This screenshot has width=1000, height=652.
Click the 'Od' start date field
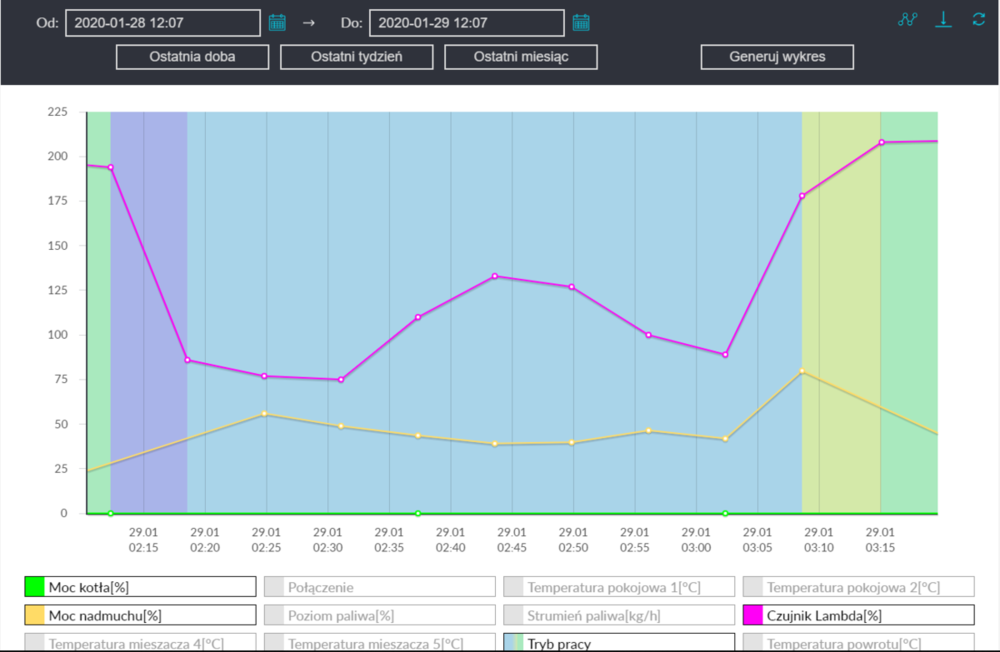(x=162, y=22)
